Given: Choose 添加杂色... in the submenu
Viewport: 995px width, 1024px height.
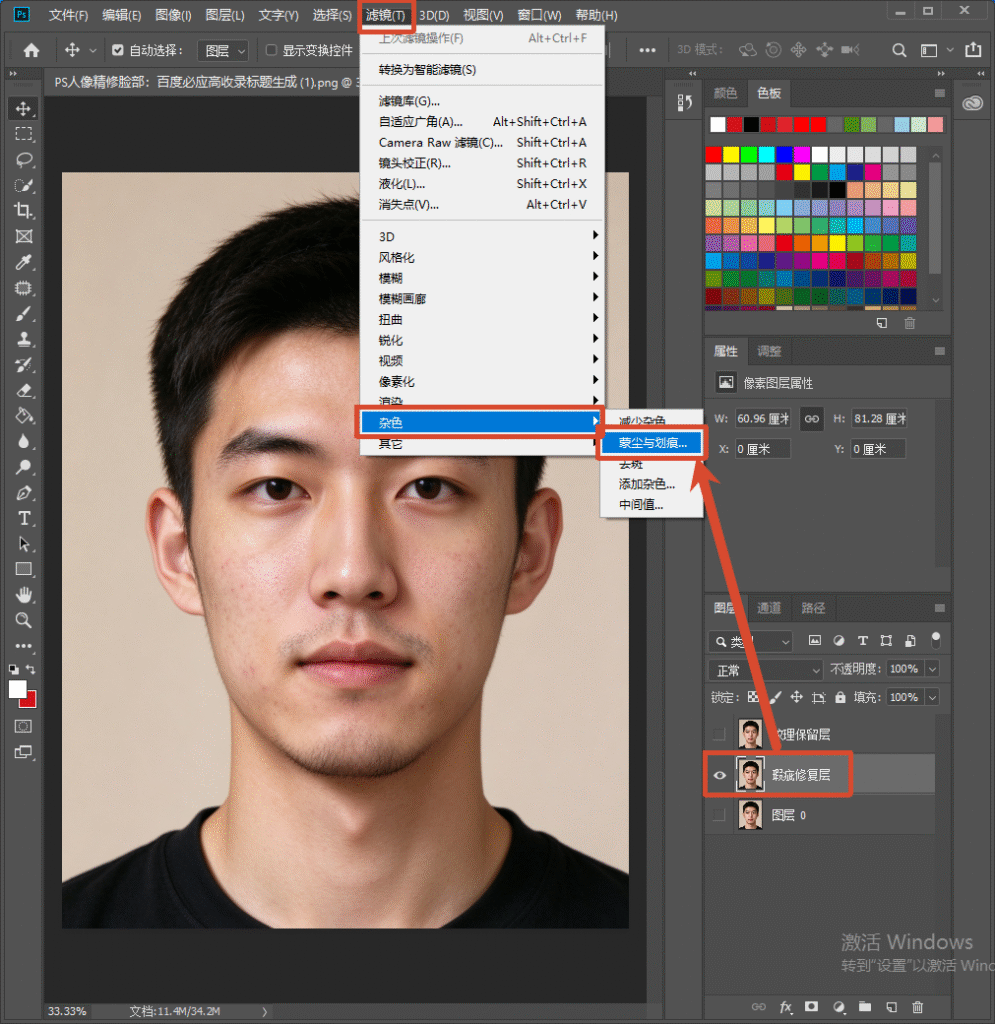Looking at the screenshot, I should click(x=652, y=484).
